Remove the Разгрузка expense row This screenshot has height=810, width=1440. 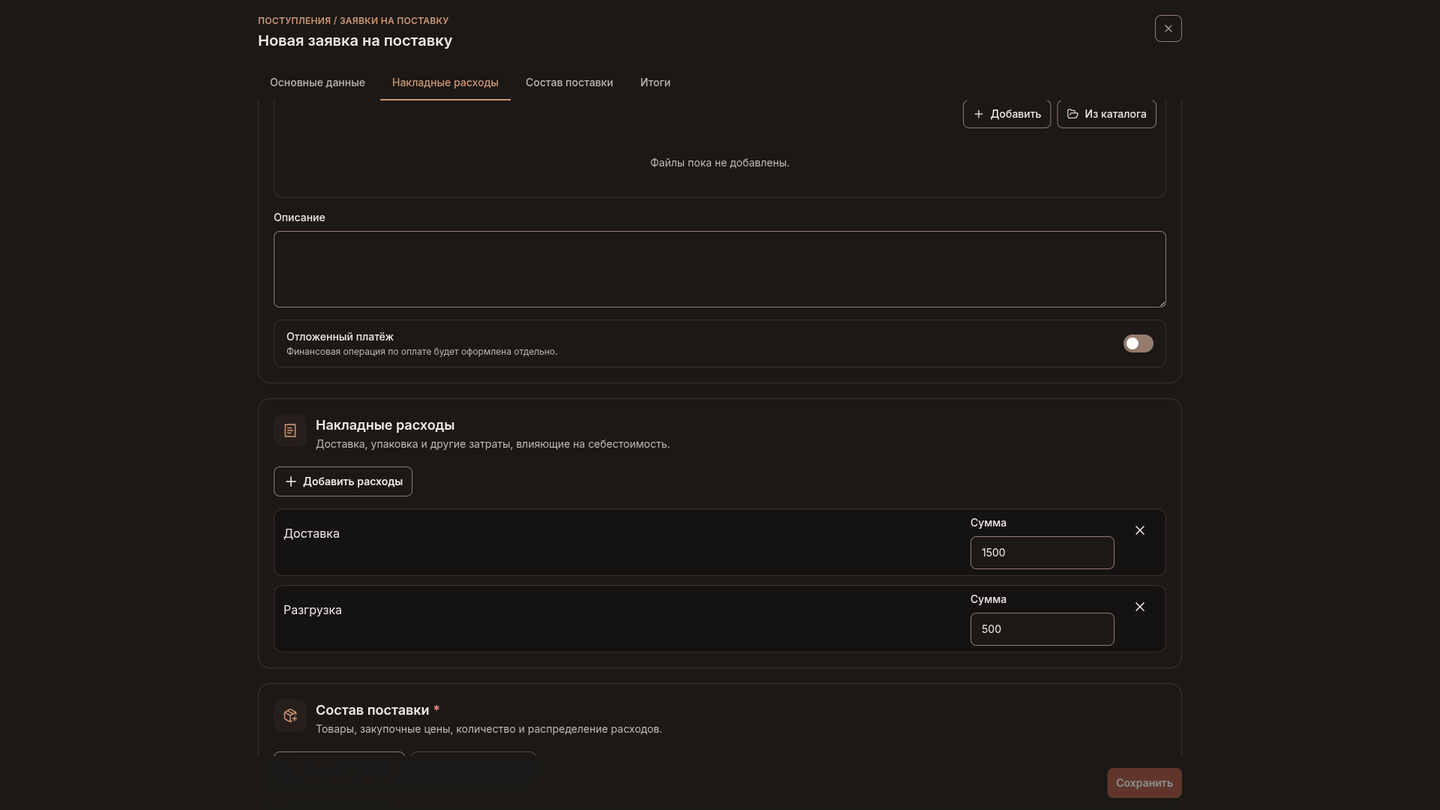1140,607
